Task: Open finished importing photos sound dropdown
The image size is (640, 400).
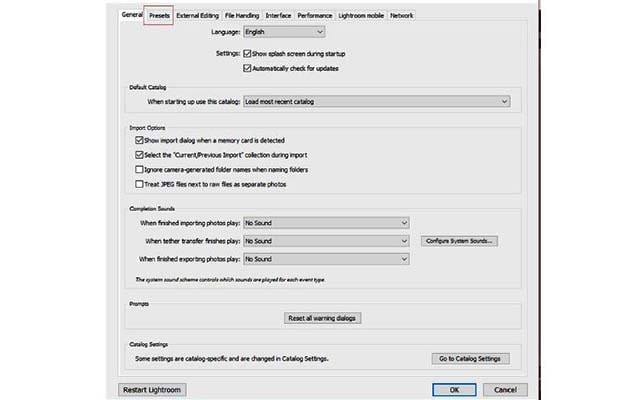Action: point(326,223)
